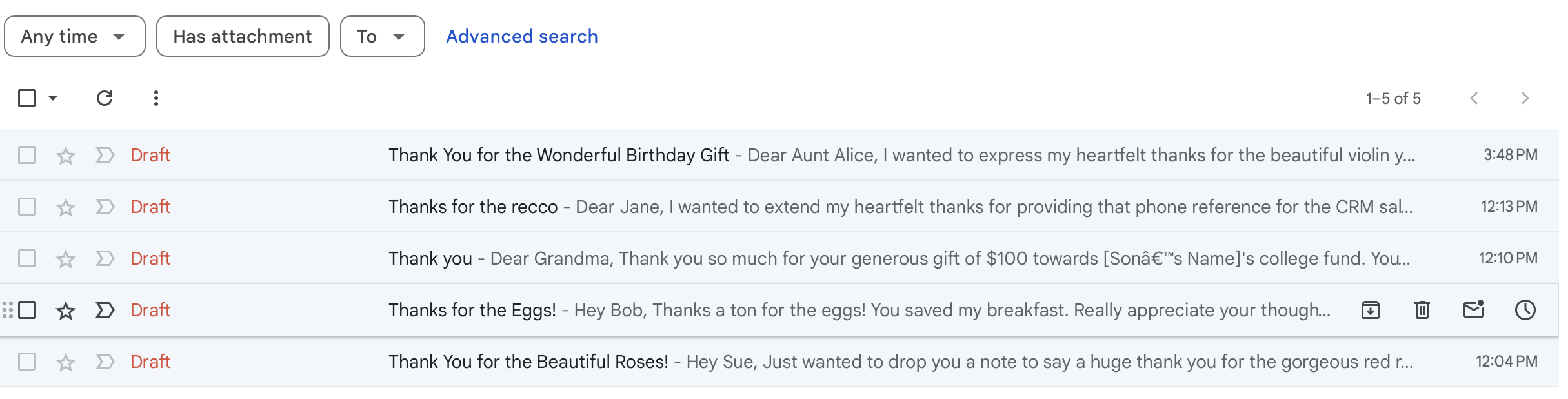Expand the Any time filter dropdown
1568x399 pixels.
(x=75, y=36)
